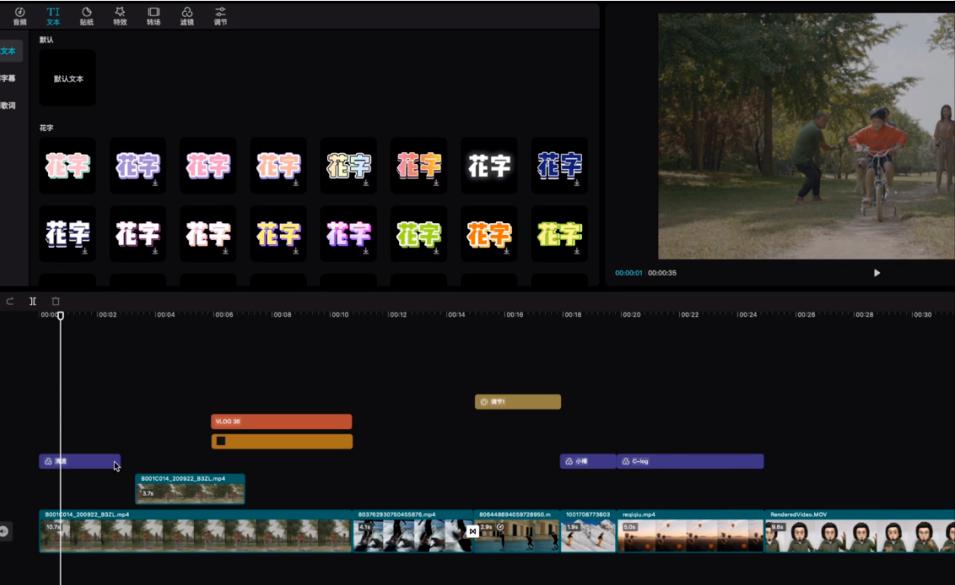
Task: Switch to the 字幕 subtitles sidebar tab
Action: coord(8,78)
